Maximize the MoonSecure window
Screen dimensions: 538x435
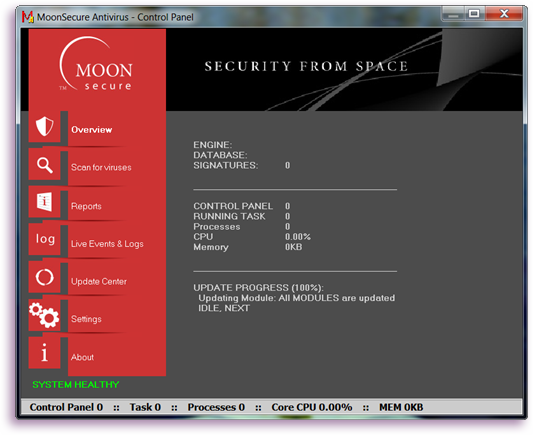coord(474,14)
